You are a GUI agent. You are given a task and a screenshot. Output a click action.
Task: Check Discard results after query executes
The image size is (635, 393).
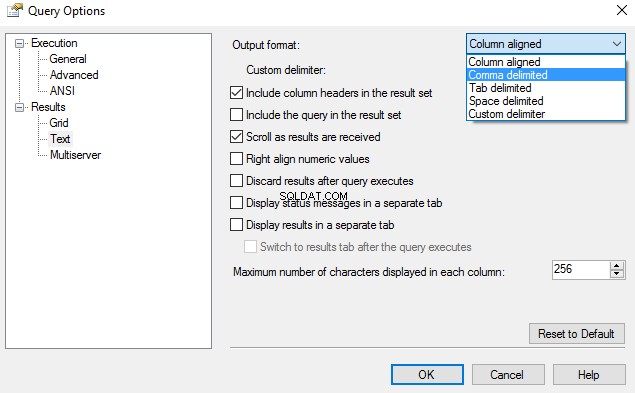pos(237,180)
